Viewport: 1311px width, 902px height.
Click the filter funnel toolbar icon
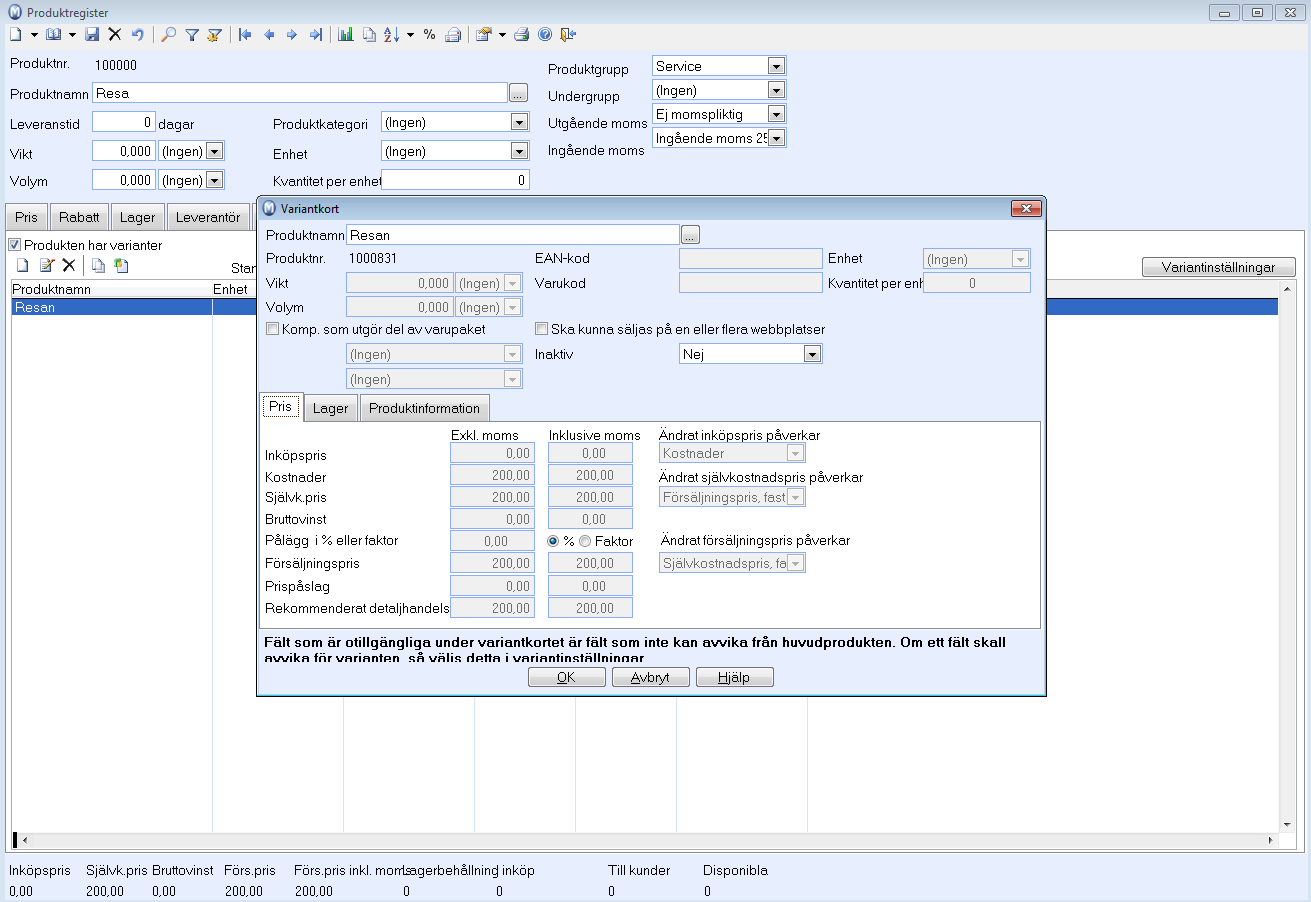click(192, 34)
